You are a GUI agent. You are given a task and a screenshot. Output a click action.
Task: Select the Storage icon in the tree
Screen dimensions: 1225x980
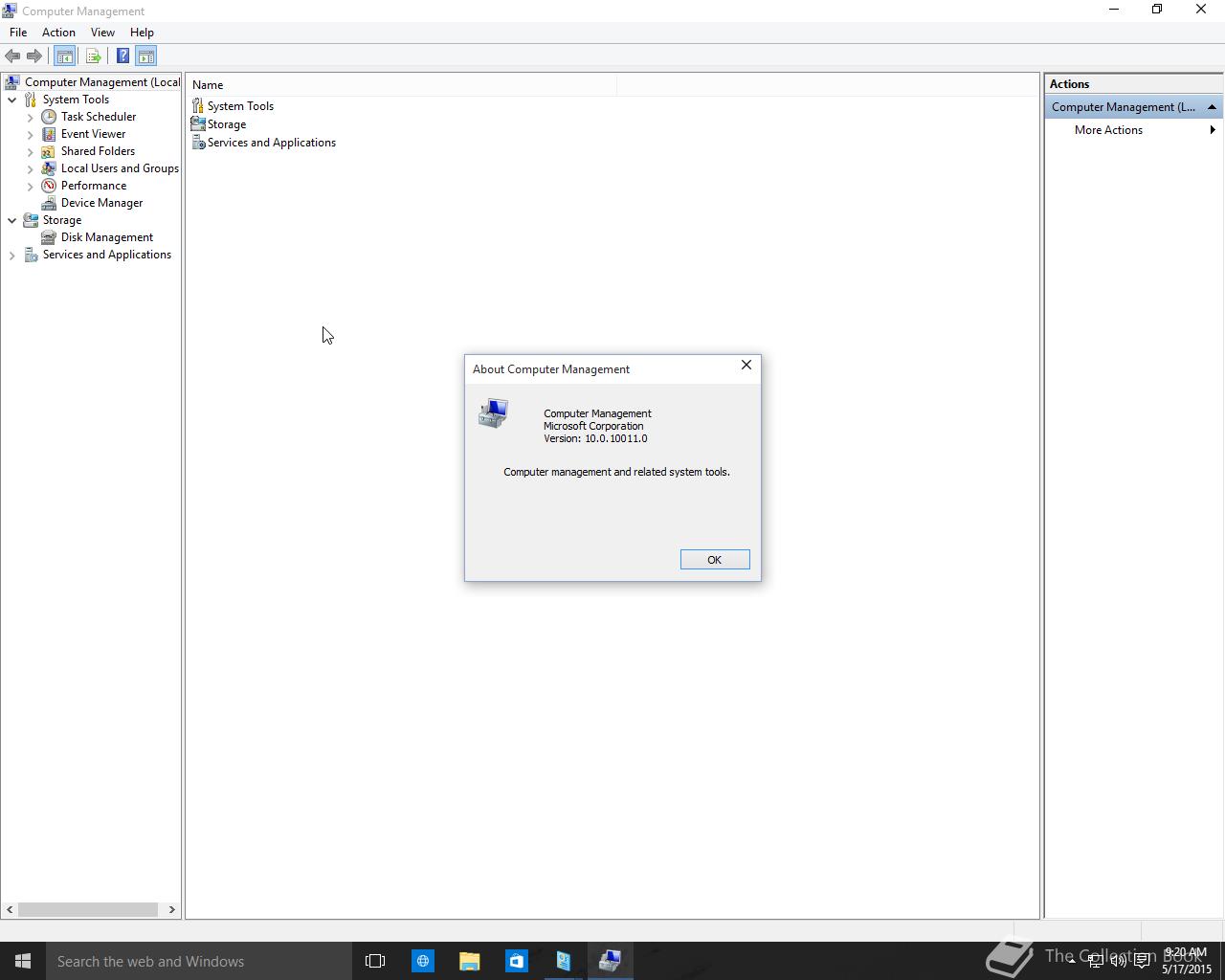31,220
